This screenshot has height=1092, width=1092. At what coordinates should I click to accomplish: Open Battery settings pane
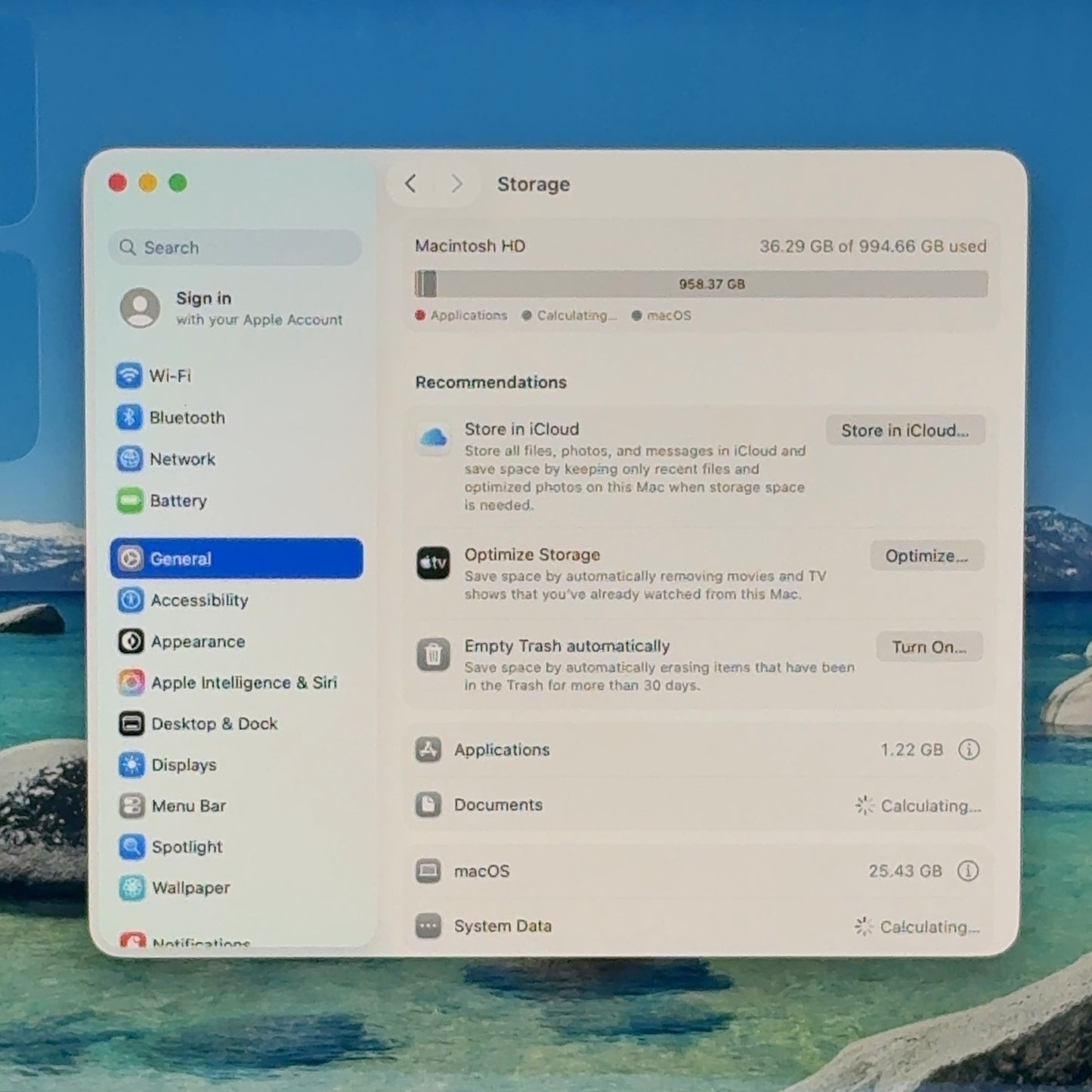coord(237,500)
